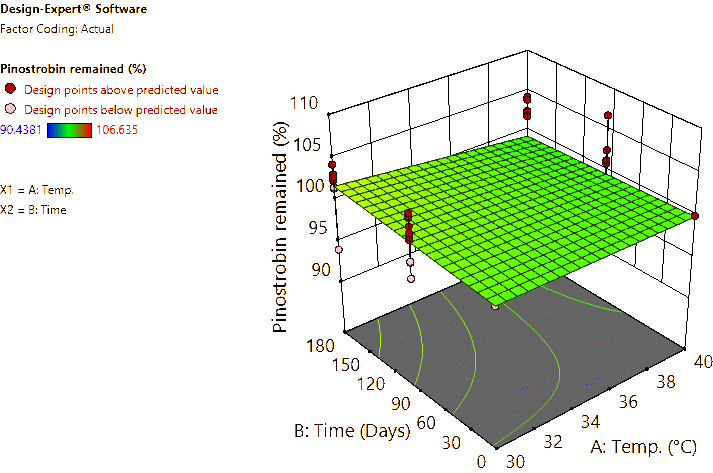The height and width of the screenshot is (473, 713).
Task: Select the 'Design-Expert Software' title text
Action: tap(74, 9)
